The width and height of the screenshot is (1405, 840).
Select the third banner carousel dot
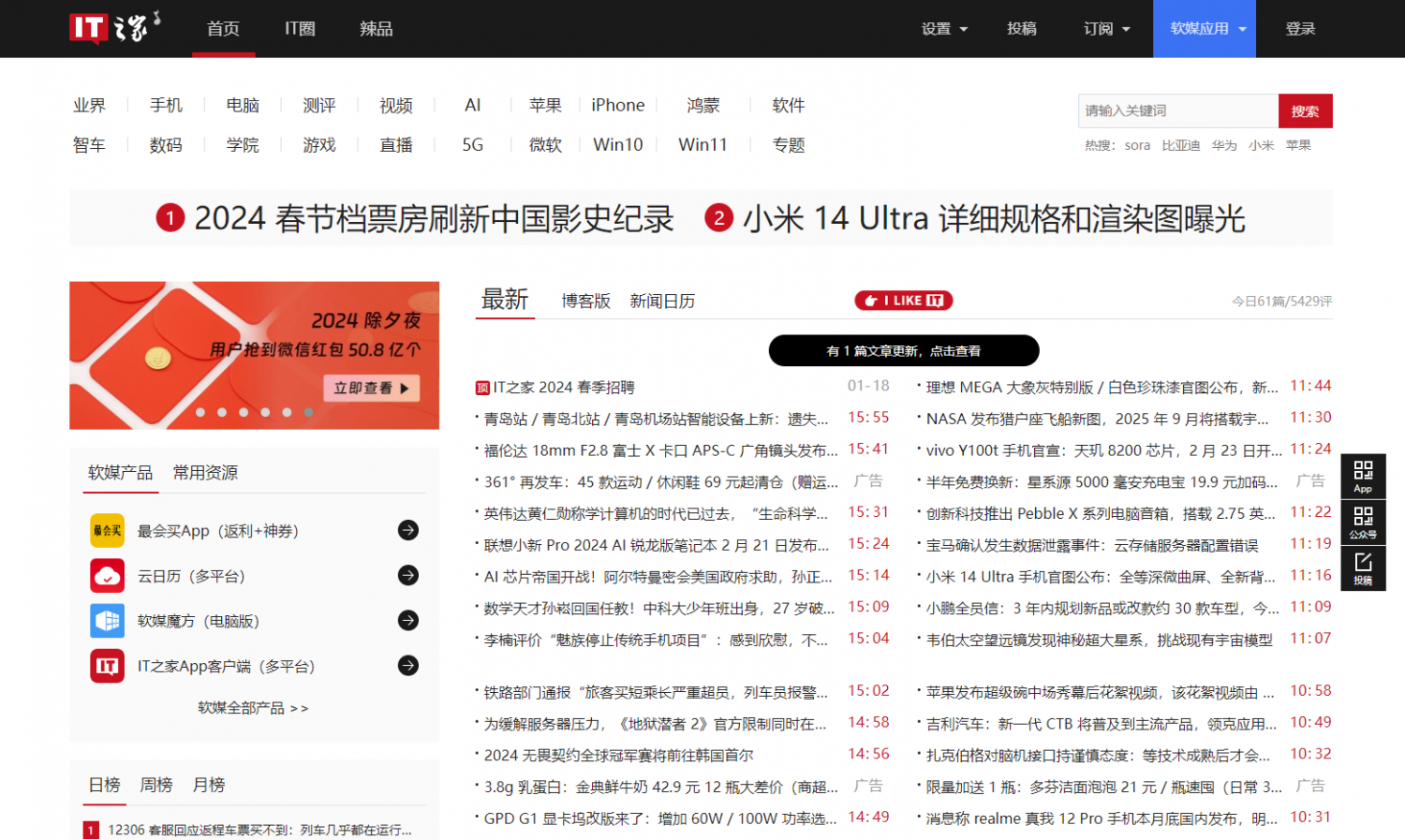(244, 412)
